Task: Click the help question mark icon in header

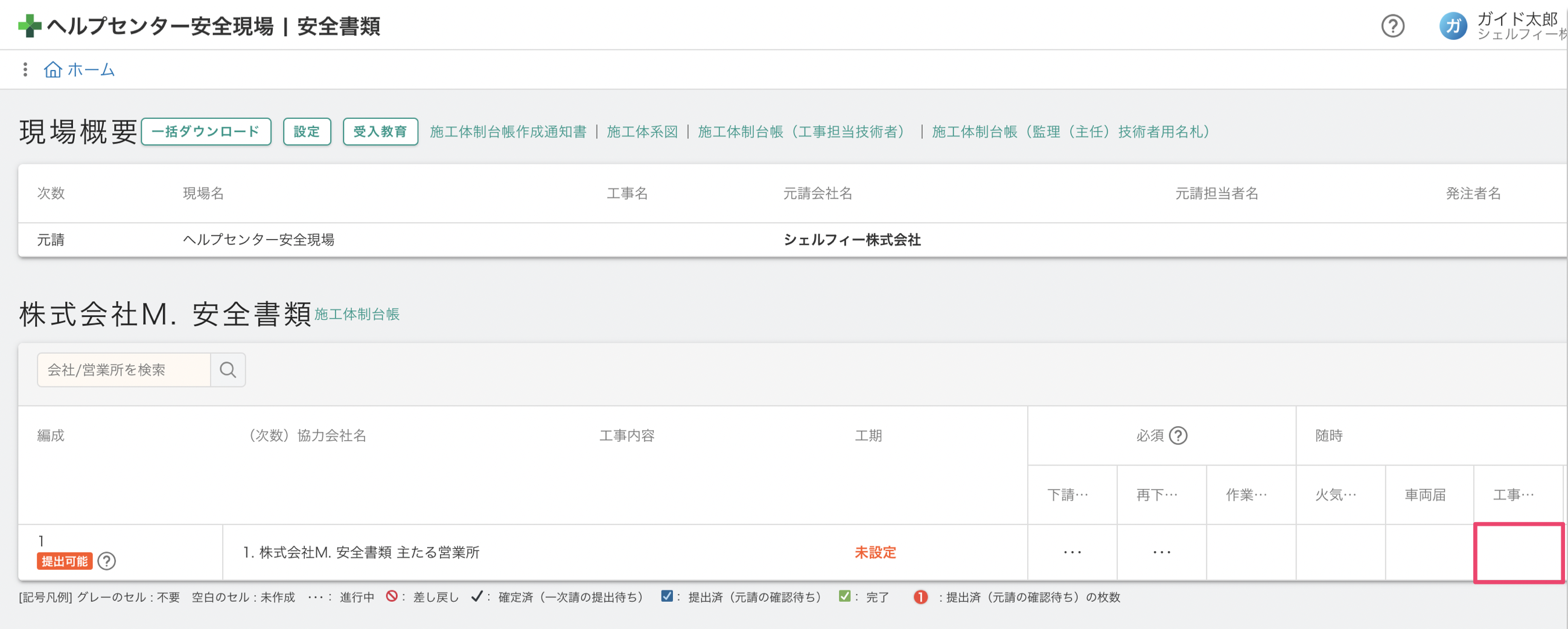Action: click(1392, 26)
